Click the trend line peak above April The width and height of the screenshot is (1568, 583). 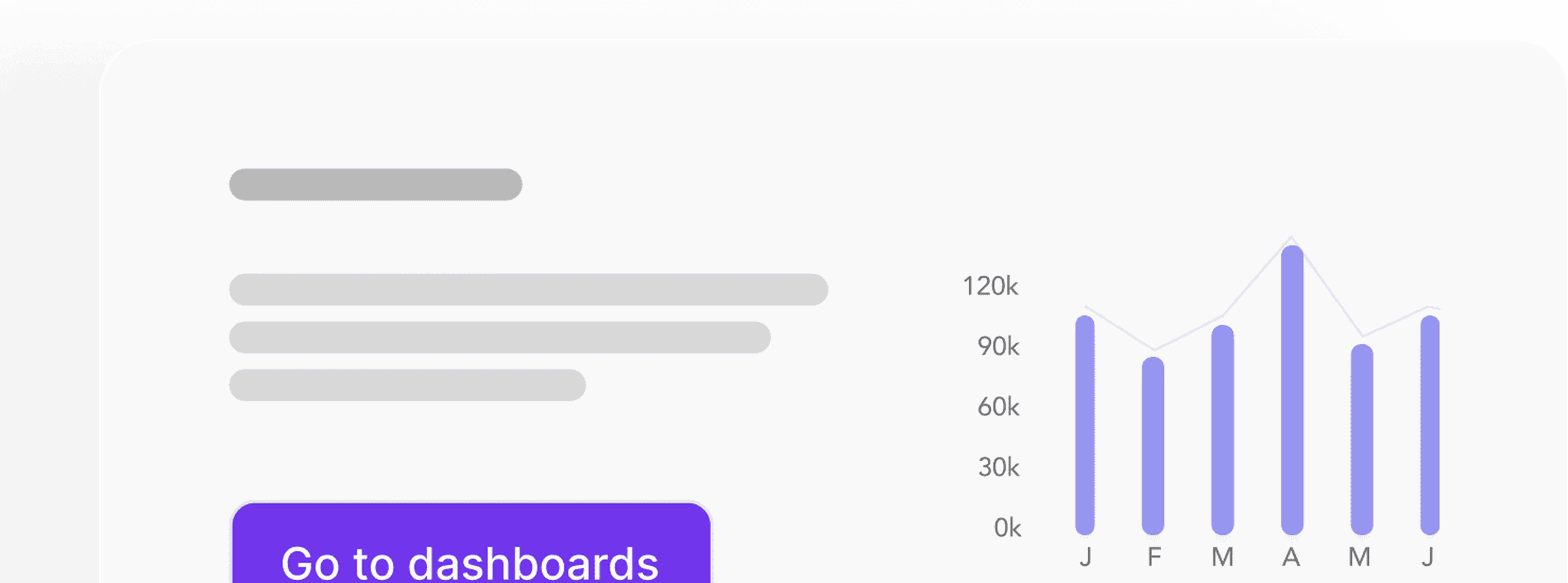coord(1291,237)
